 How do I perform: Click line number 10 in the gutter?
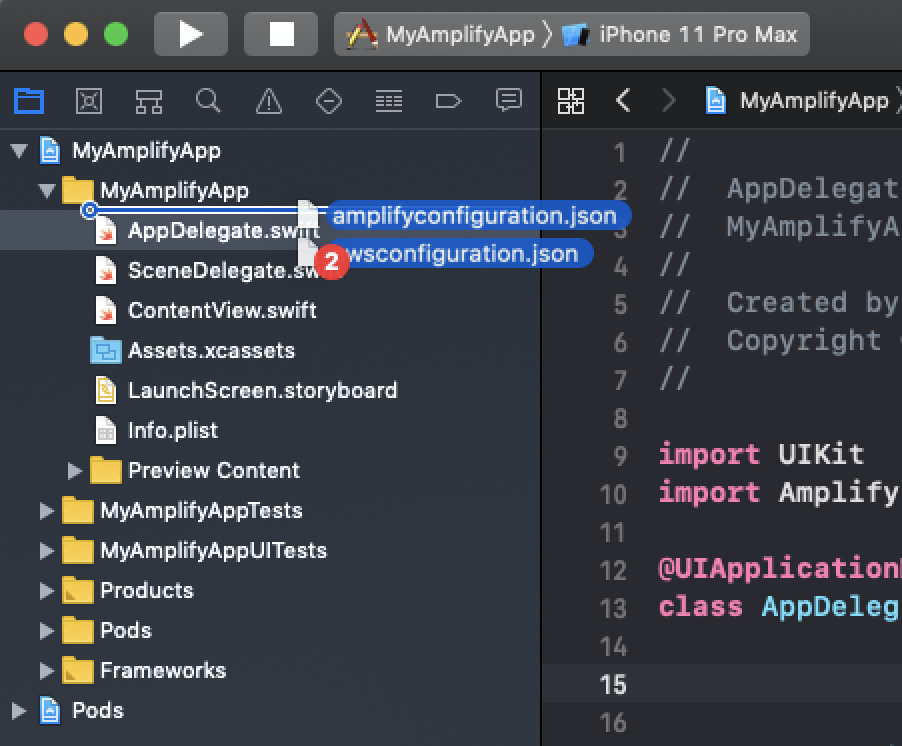(613, 495)
